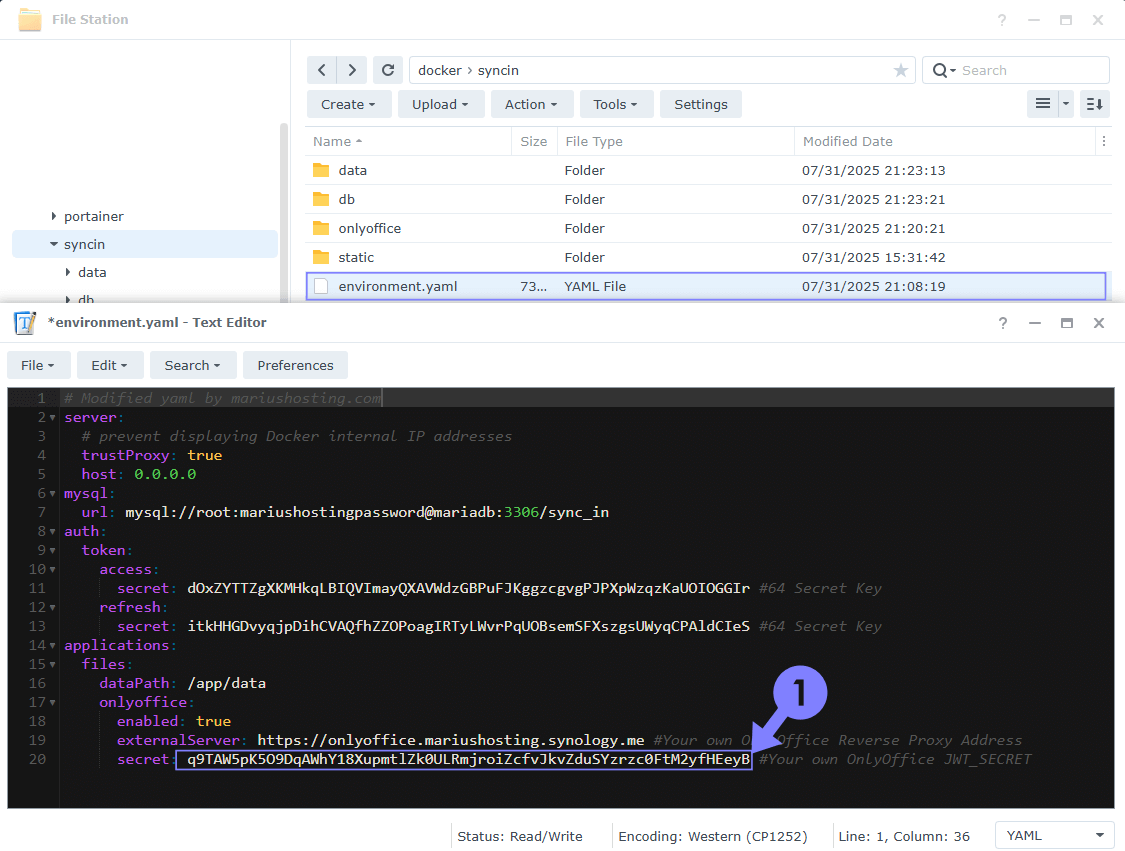
Task: Click the File Station search magnifier icon
Action: 940,70
